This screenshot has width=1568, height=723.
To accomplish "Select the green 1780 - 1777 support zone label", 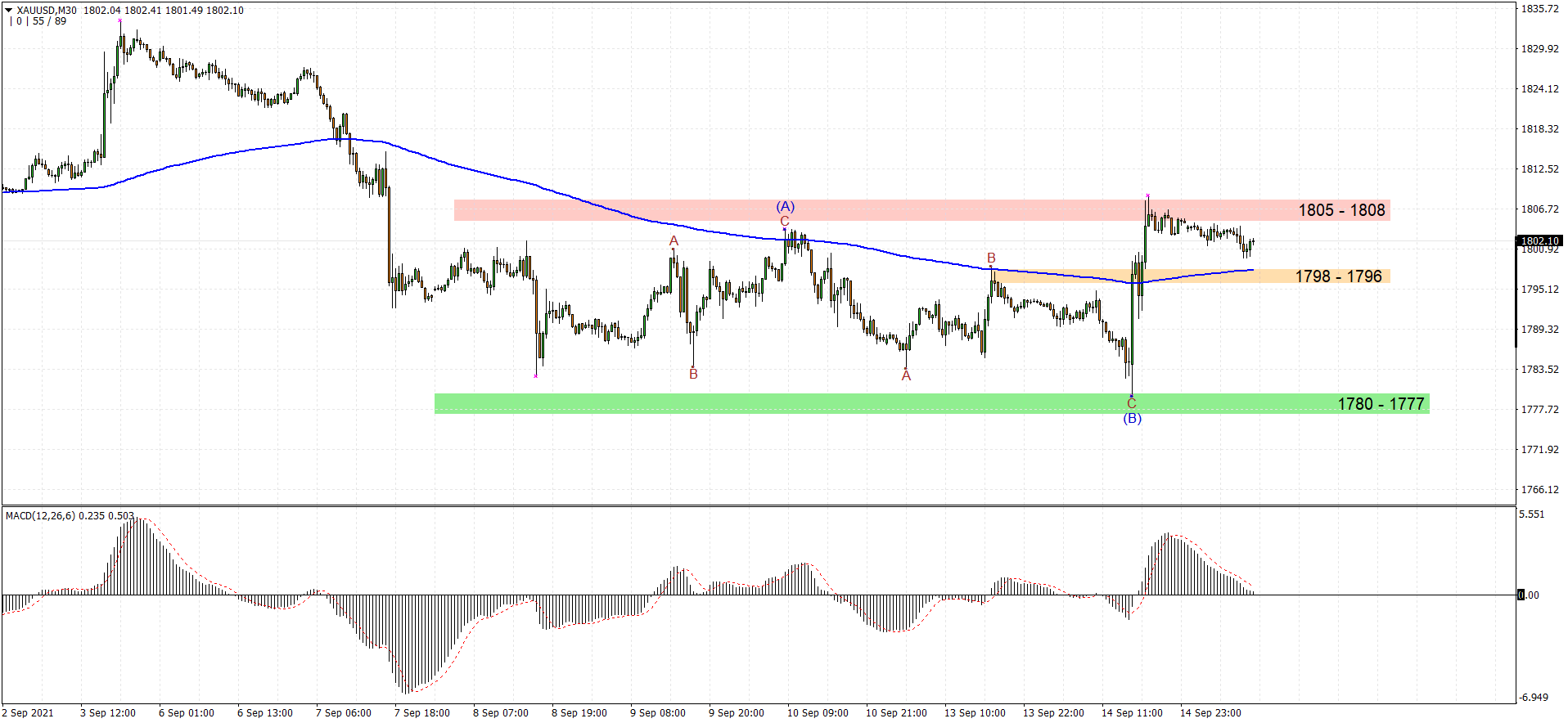I will point(1381,404).
